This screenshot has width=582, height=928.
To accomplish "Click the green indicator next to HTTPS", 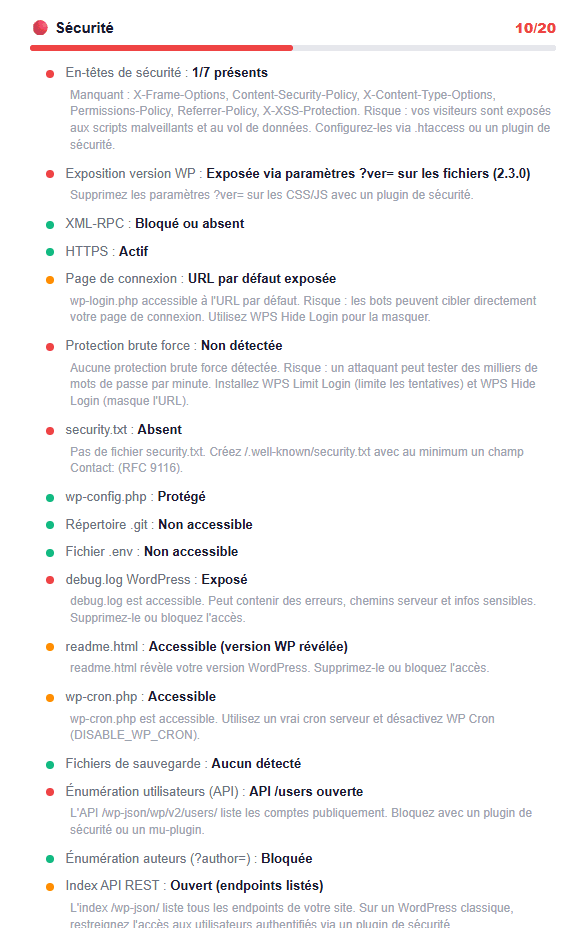I will click(52, 251).
